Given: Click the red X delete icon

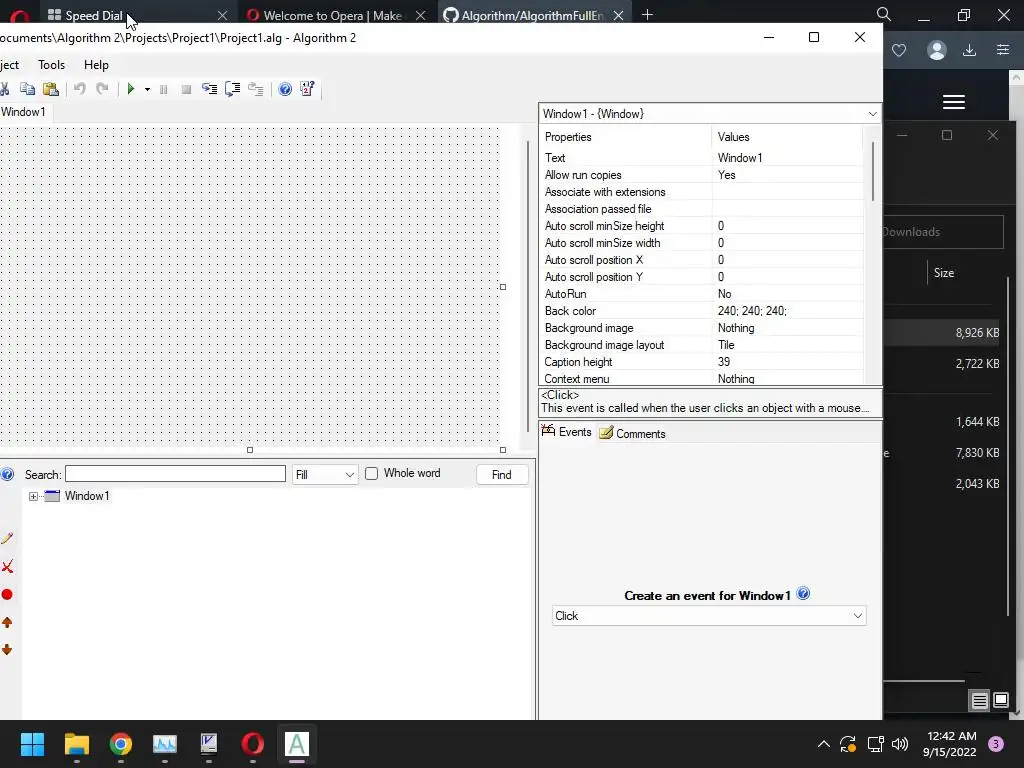Looking at the screenshot, I should coord(7,566).
